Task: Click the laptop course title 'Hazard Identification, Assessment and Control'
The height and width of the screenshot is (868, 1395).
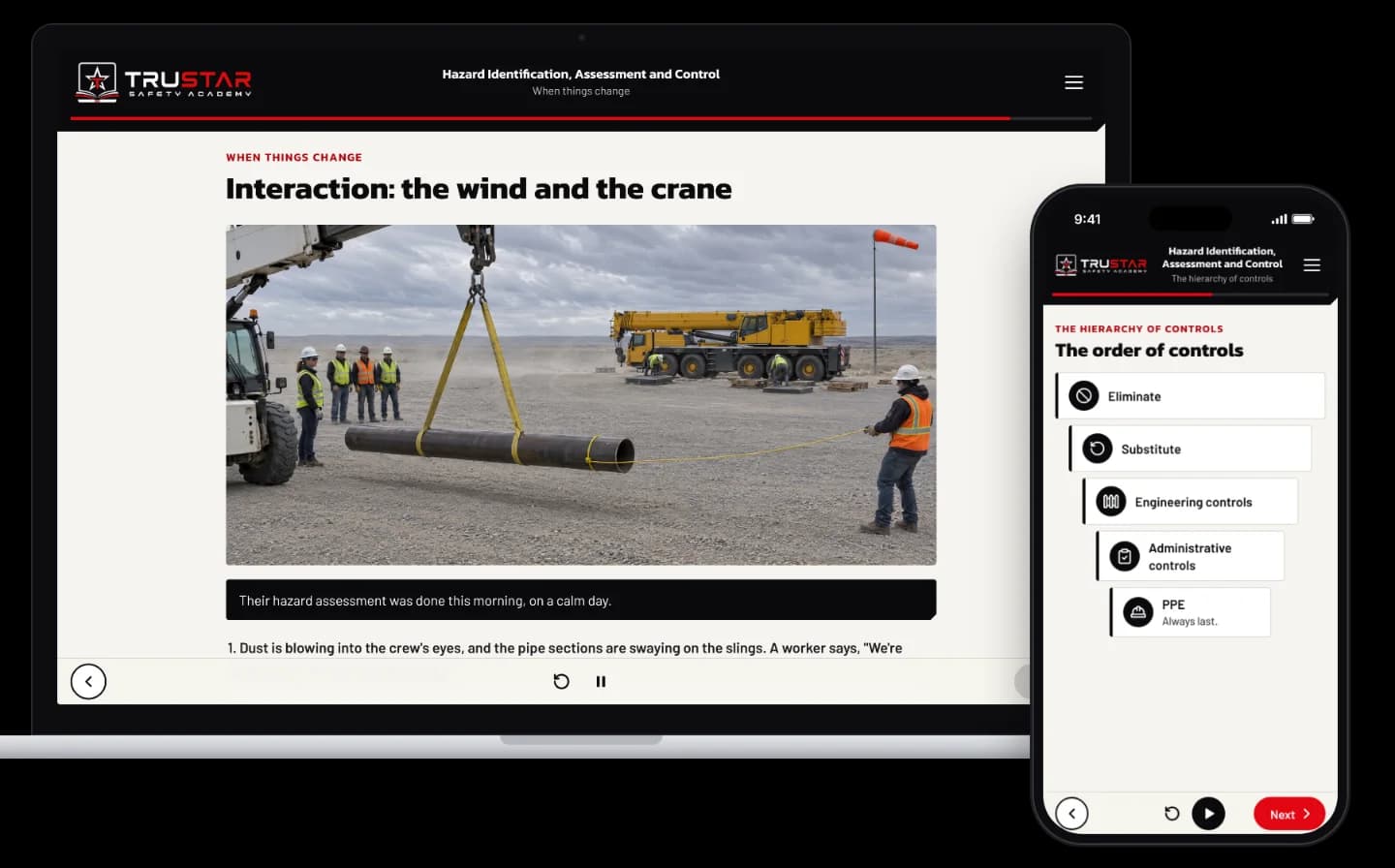Action: [x=580, y=74]
